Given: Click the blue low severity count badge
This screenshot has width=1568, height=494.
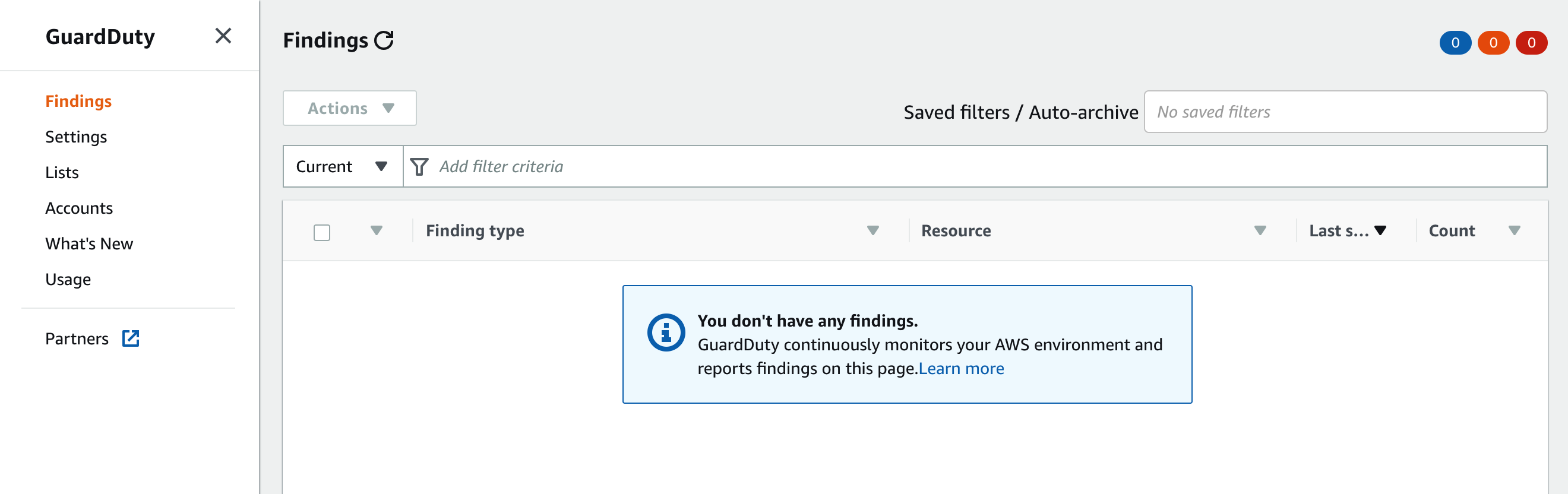Looking at the screenshot, I should click(1455, 43).
